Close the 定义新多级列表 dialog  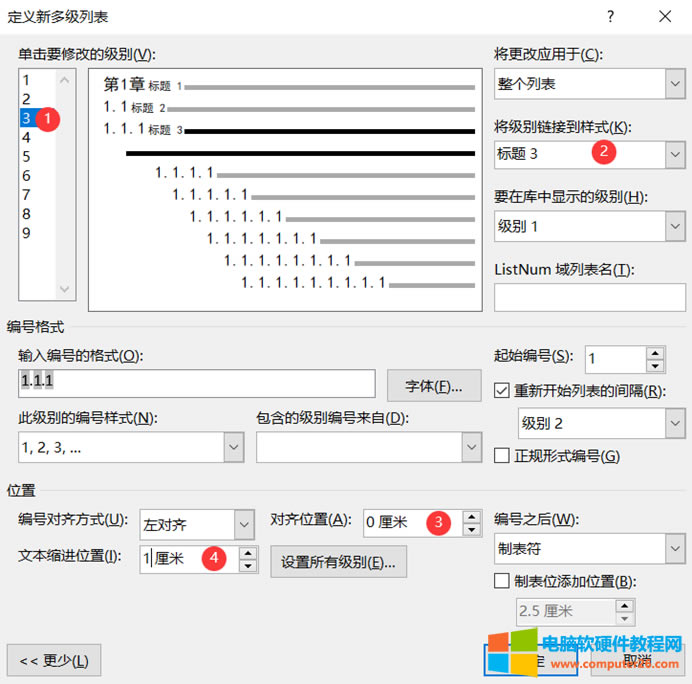tap(665, 17)
